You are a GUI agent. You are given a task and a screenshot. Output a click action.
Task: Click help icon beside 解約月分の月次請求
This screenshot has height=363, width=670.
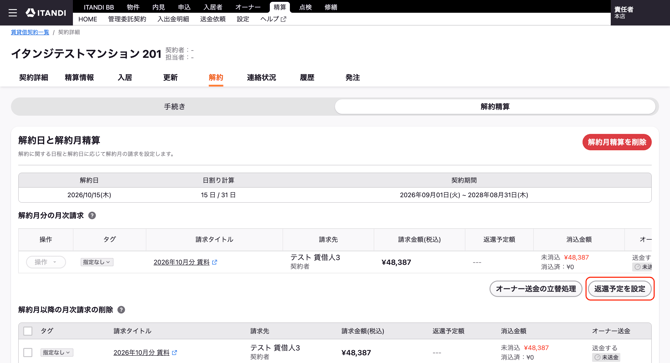pyautogui.click(x=92, y=216)
